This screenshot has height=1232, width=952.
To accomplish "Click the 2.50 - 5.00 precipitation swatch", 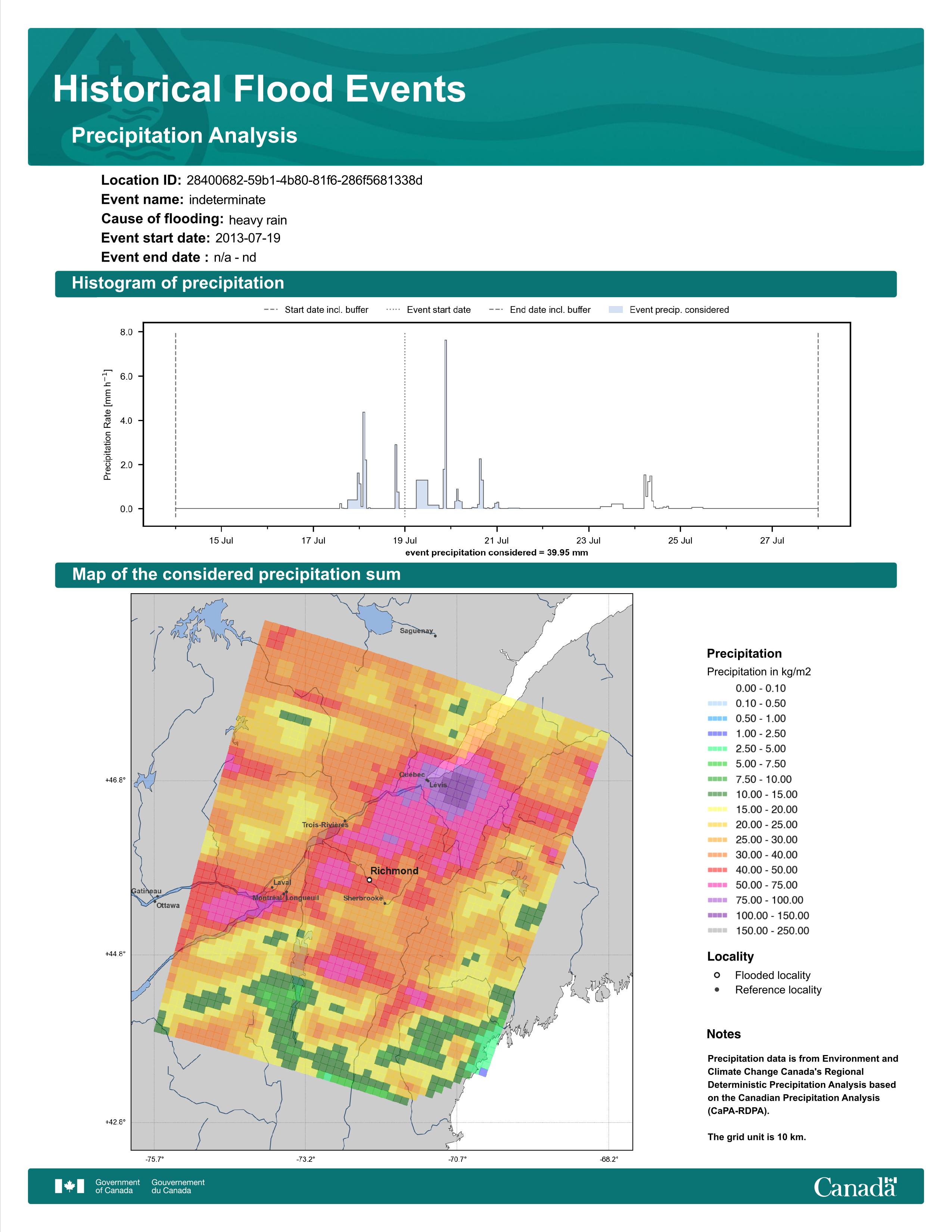I will click(718, 749).
